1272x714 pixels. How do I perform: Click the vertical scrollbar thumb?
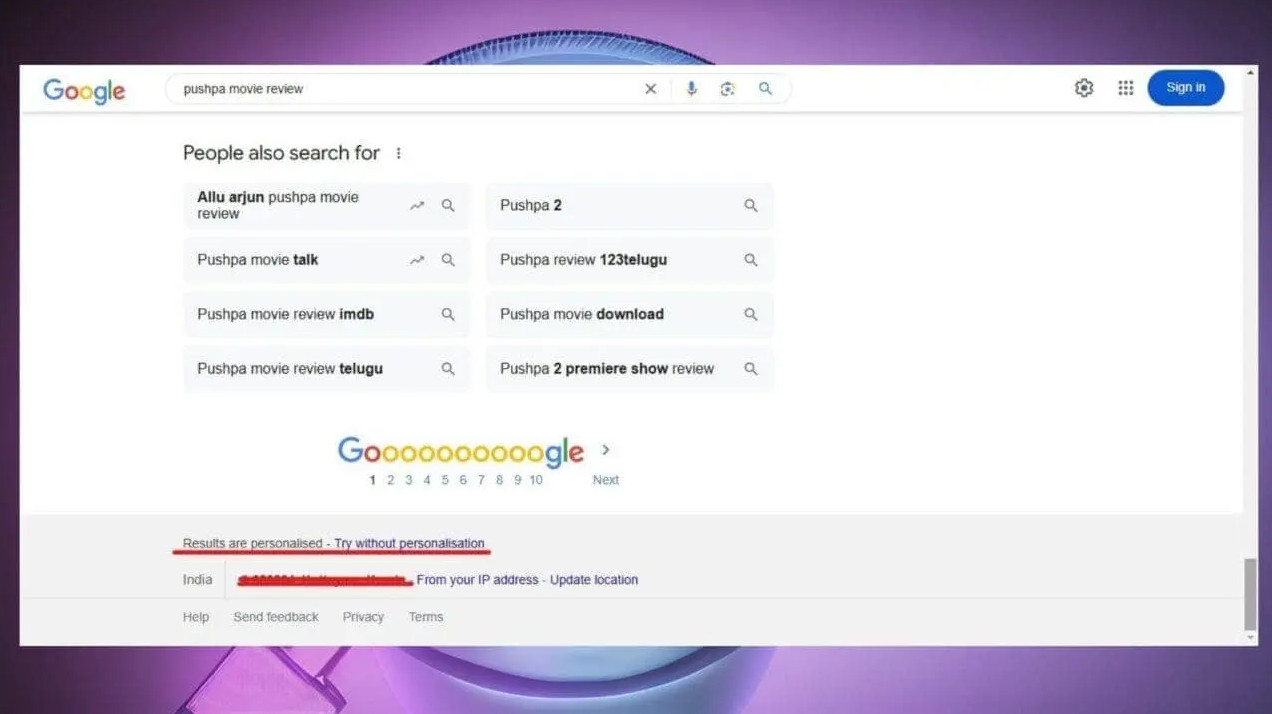[x=1250, y=592]
